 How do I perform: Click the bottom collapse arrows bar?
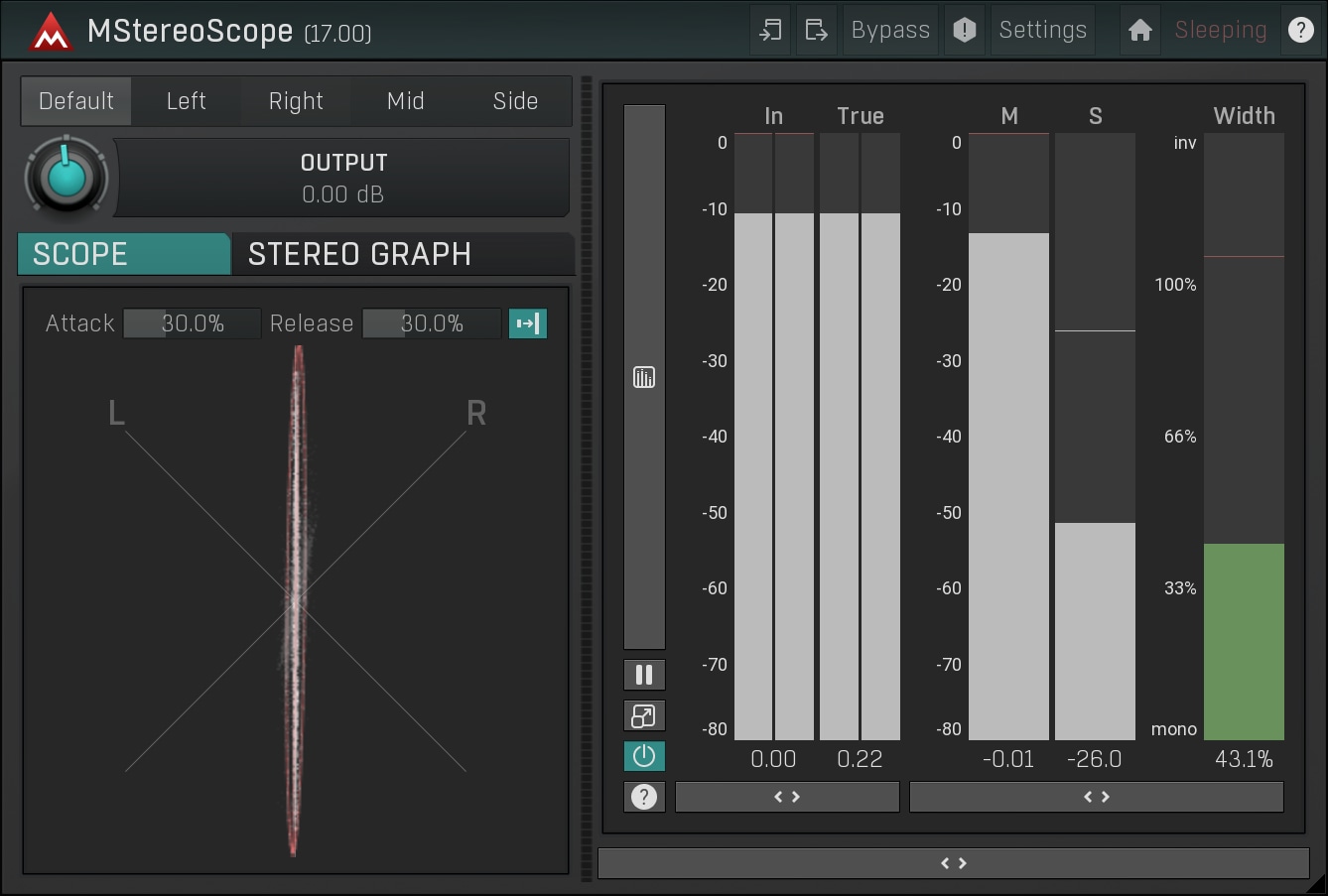(x=953, y=863)
